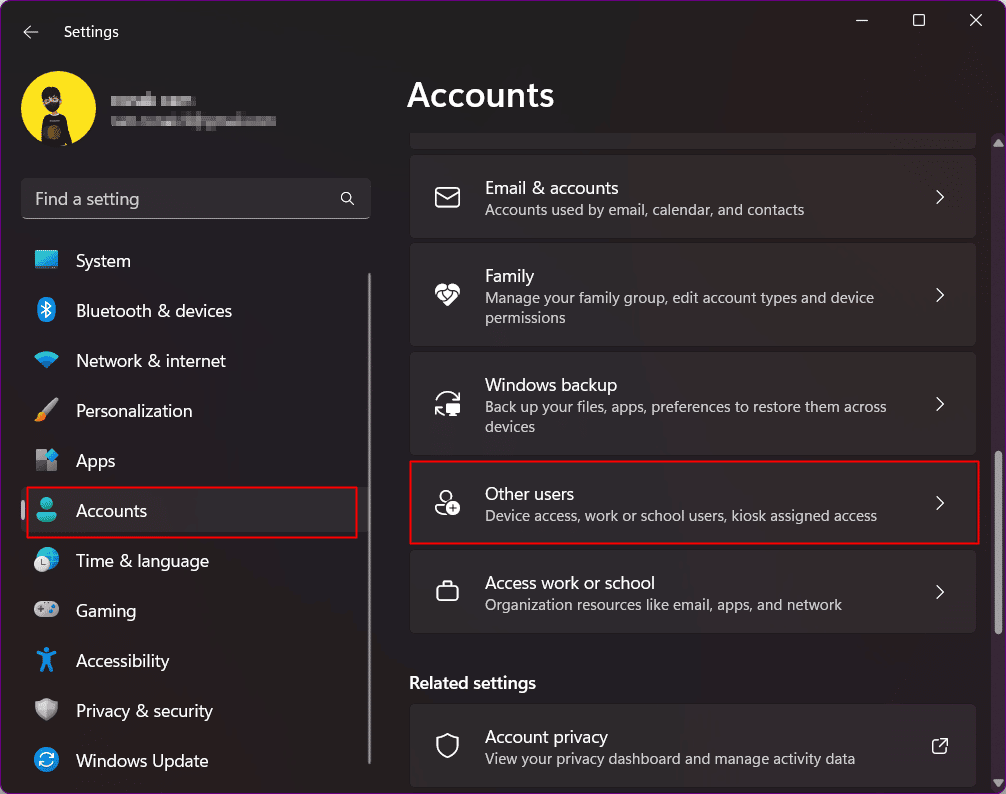Open Accessibility text in the sidebar
This screenshot has width=1006, height=794.
point(123,661)
